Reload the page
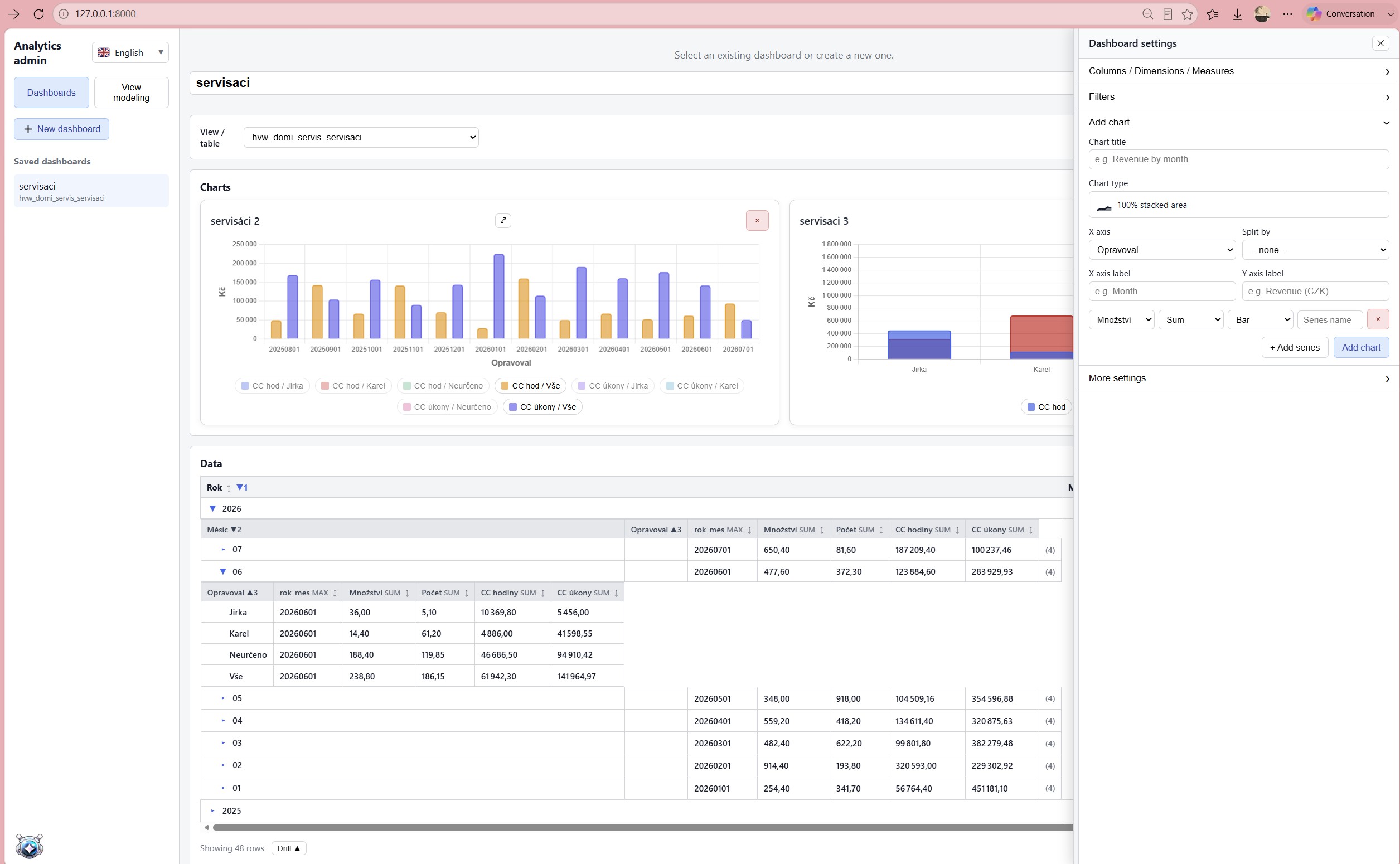This screenshot has height=864, width=1400. click(x=39, y=14)
